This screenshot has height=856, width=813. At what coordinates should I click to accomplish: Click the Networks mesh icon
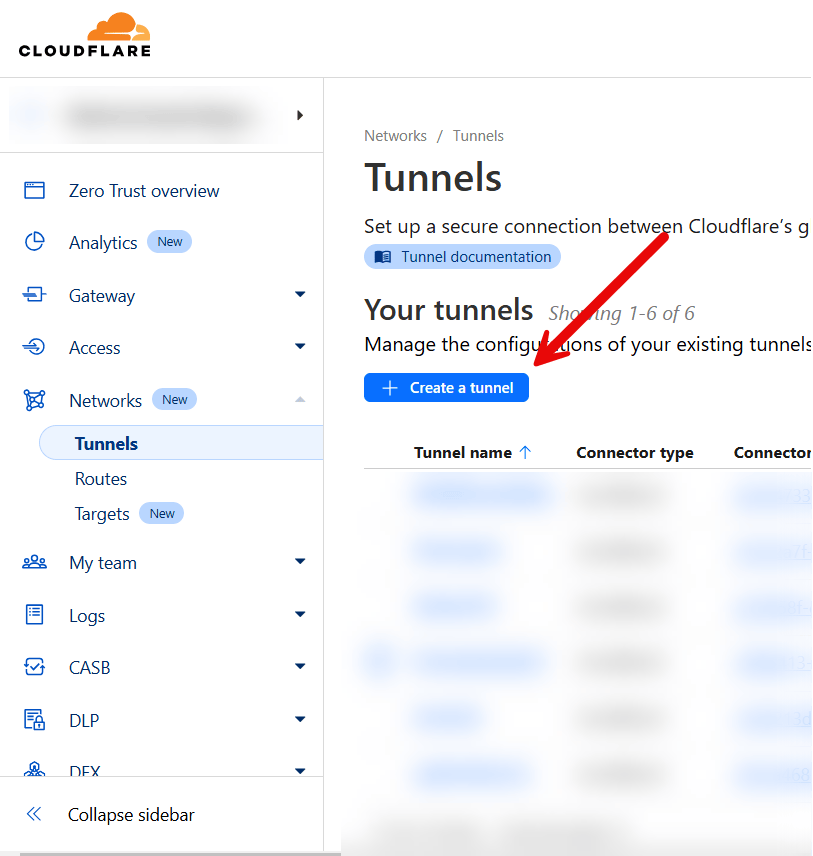pyautogui.click(x=35, y=399)
